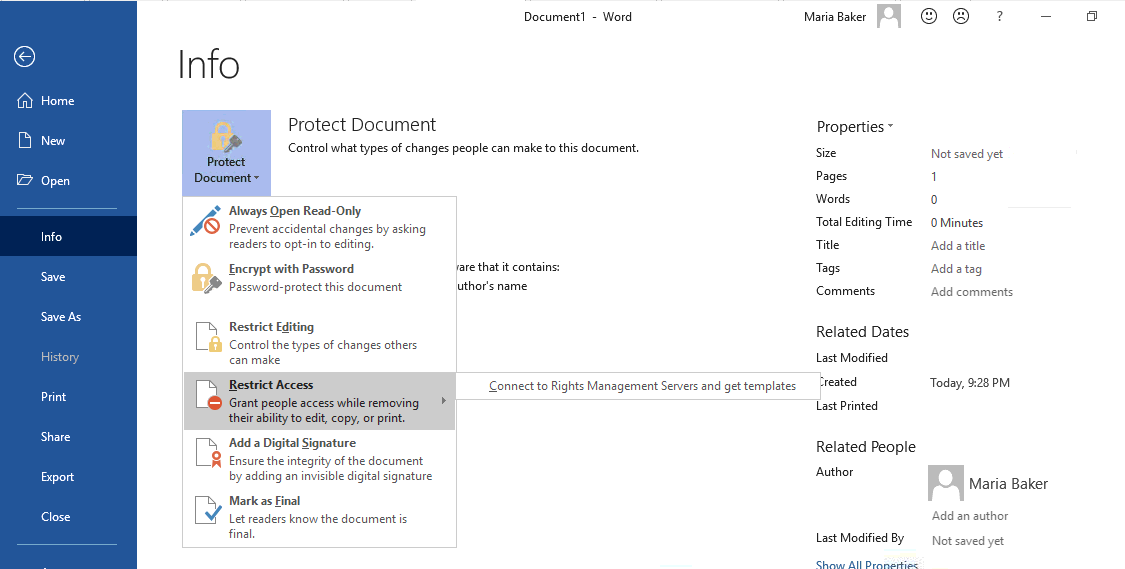Choose Always Open Read-Only option

319,227
